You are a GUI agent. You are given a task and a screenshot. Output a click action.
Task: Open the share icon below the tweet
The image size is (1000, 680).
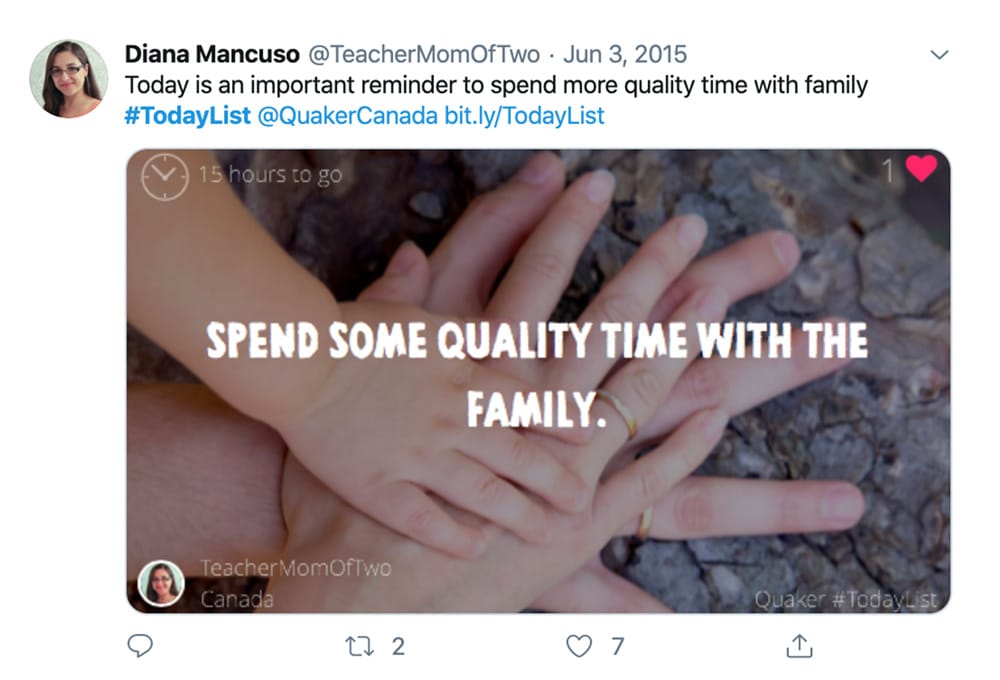tap(798, 648)
